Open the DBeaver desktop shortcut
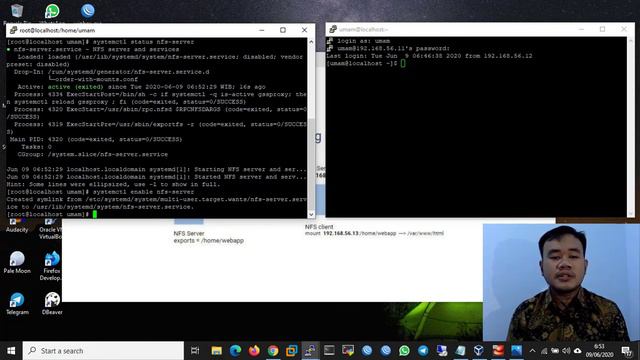 52,304
